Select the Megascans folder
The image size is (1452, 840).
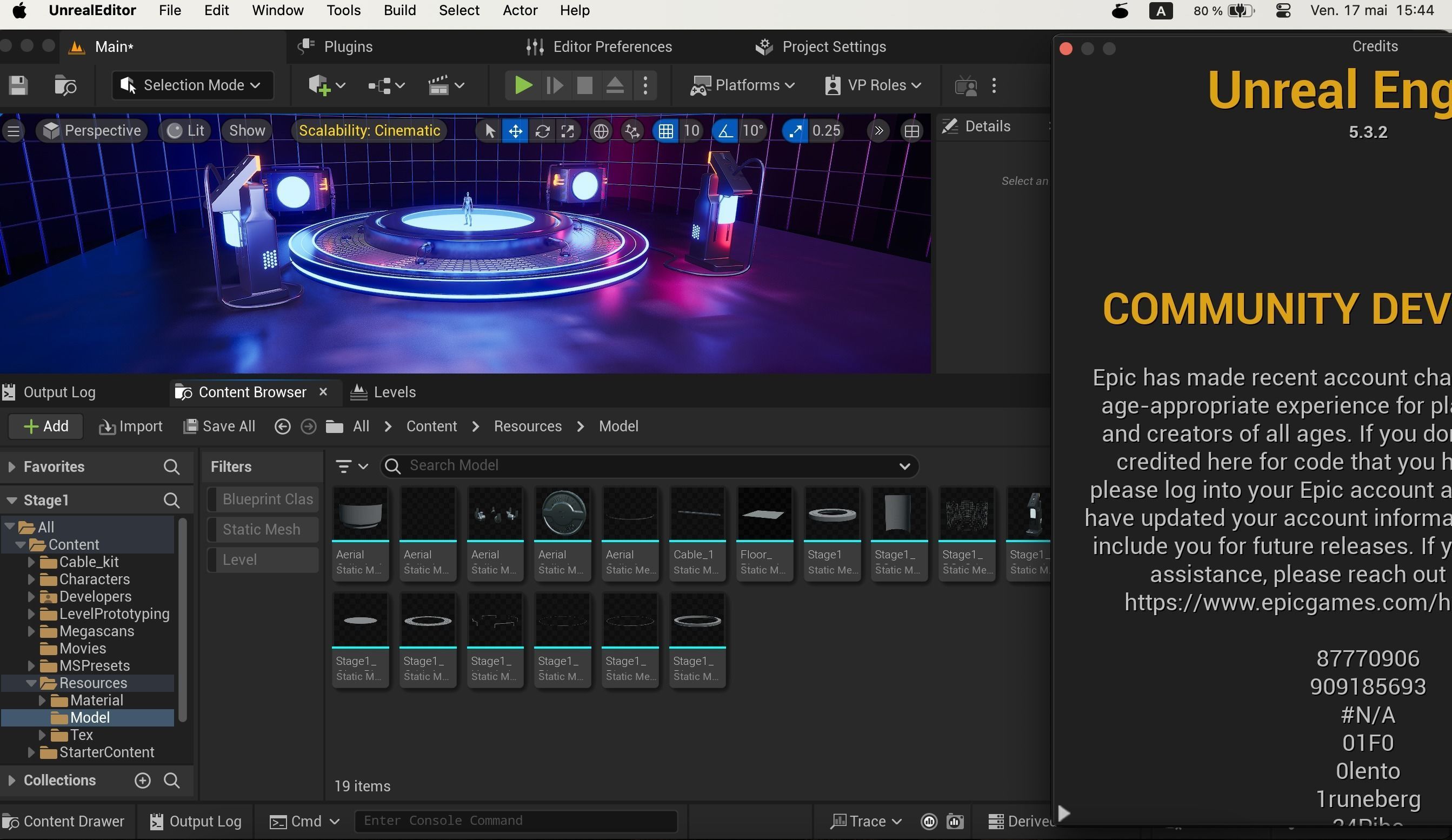pyautogui.click(x=96, y=631)
